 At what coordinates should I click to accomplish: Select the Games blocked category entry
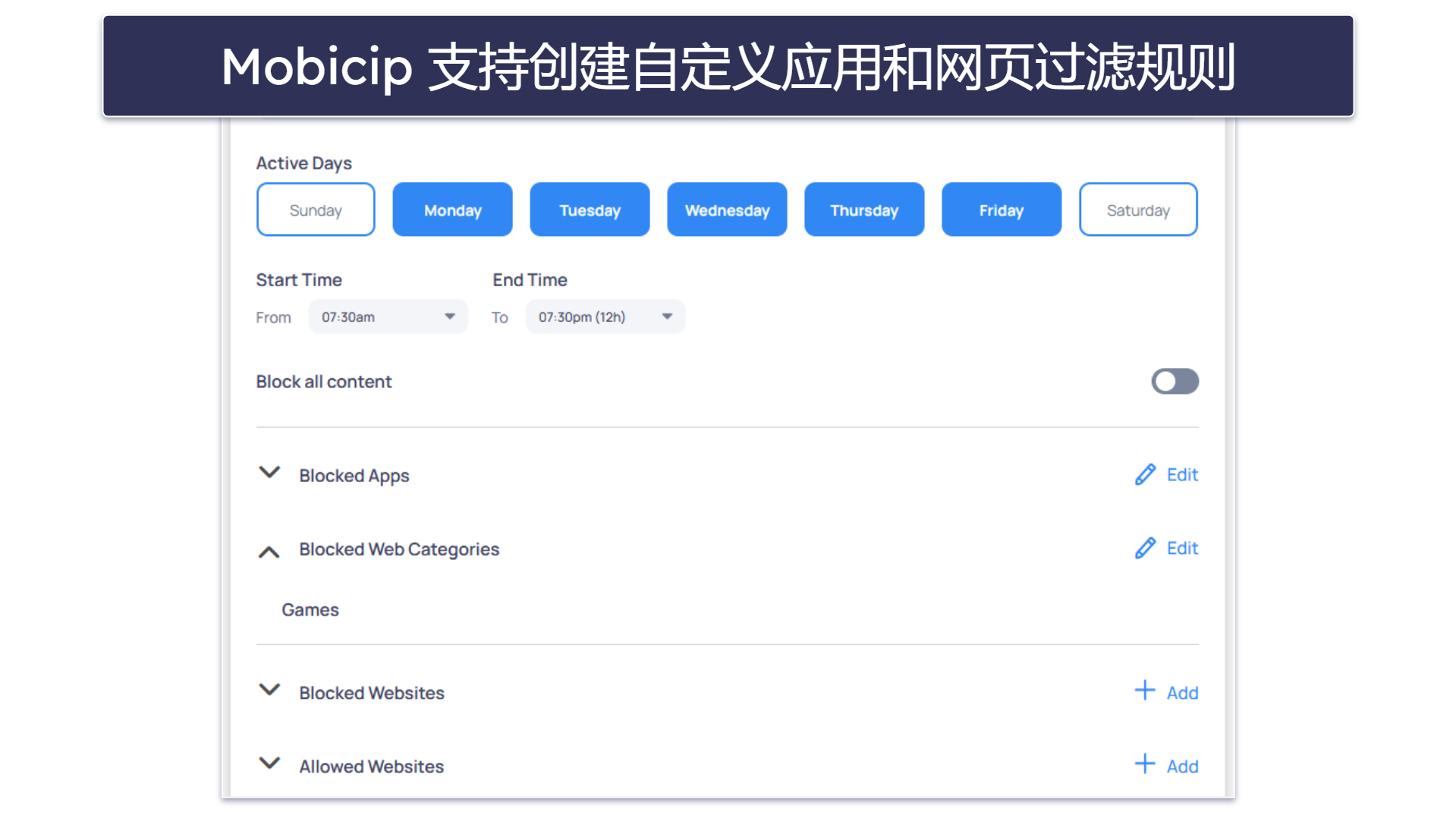click(x=310, y=610)
